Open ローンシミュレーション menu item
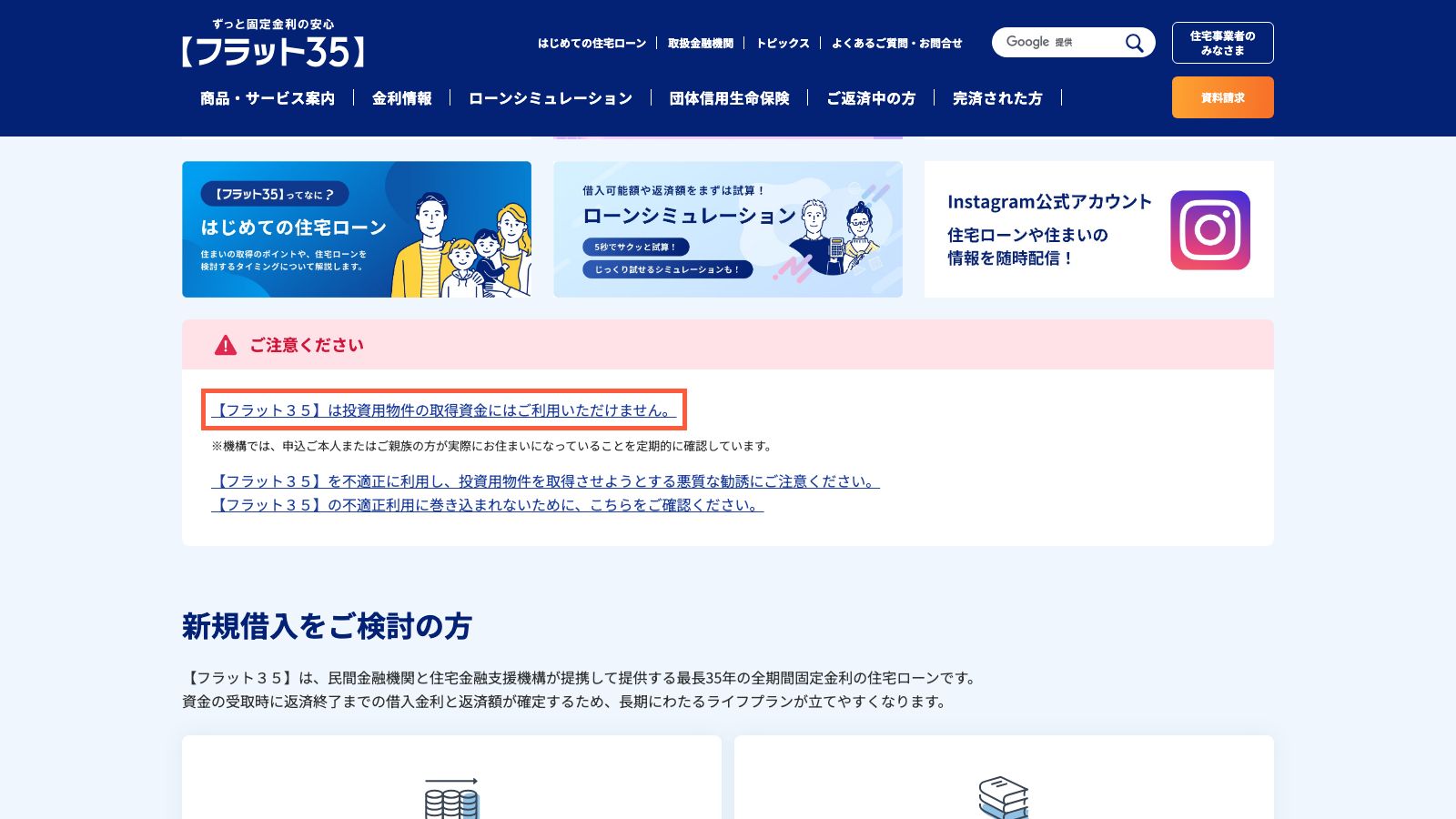The width and height of the screenshot is (1456, 819). tap(550, 98)
